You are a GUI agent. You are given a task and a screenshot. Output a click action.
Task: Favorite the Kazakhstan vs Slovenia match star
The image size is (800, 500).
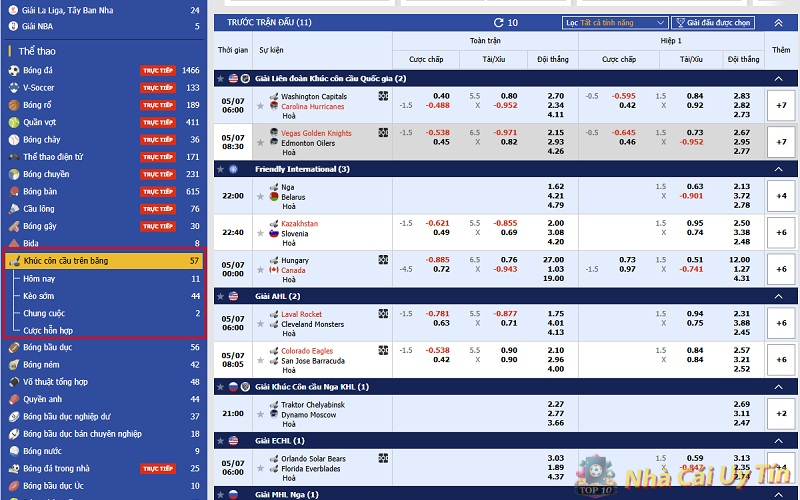click(260, 233)
